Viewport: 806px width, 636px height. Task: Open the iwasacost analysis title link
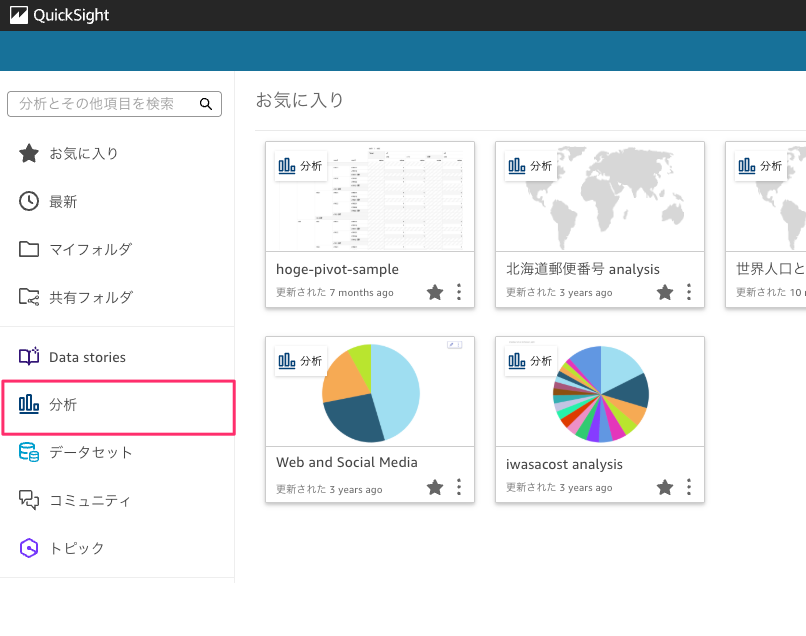(x=564, y=464)
